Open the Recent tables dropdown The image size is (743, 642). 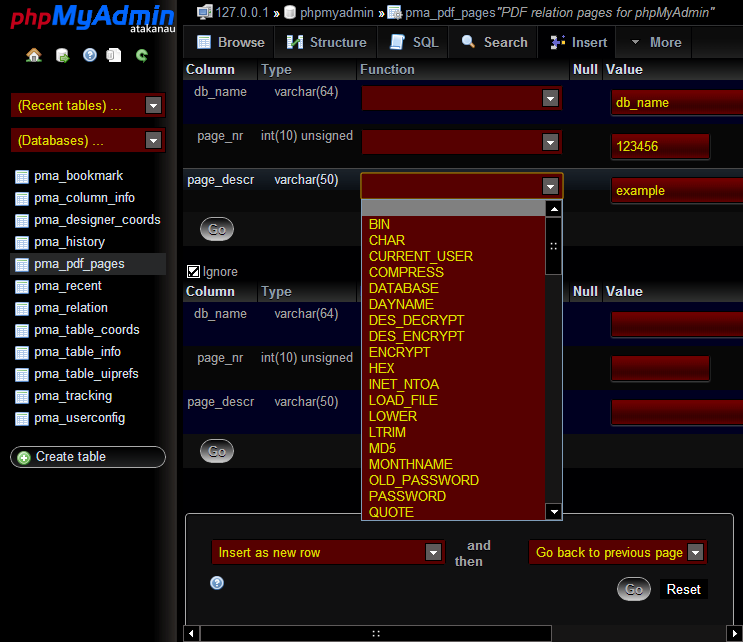pyautogui.click(x=88, y=105)
